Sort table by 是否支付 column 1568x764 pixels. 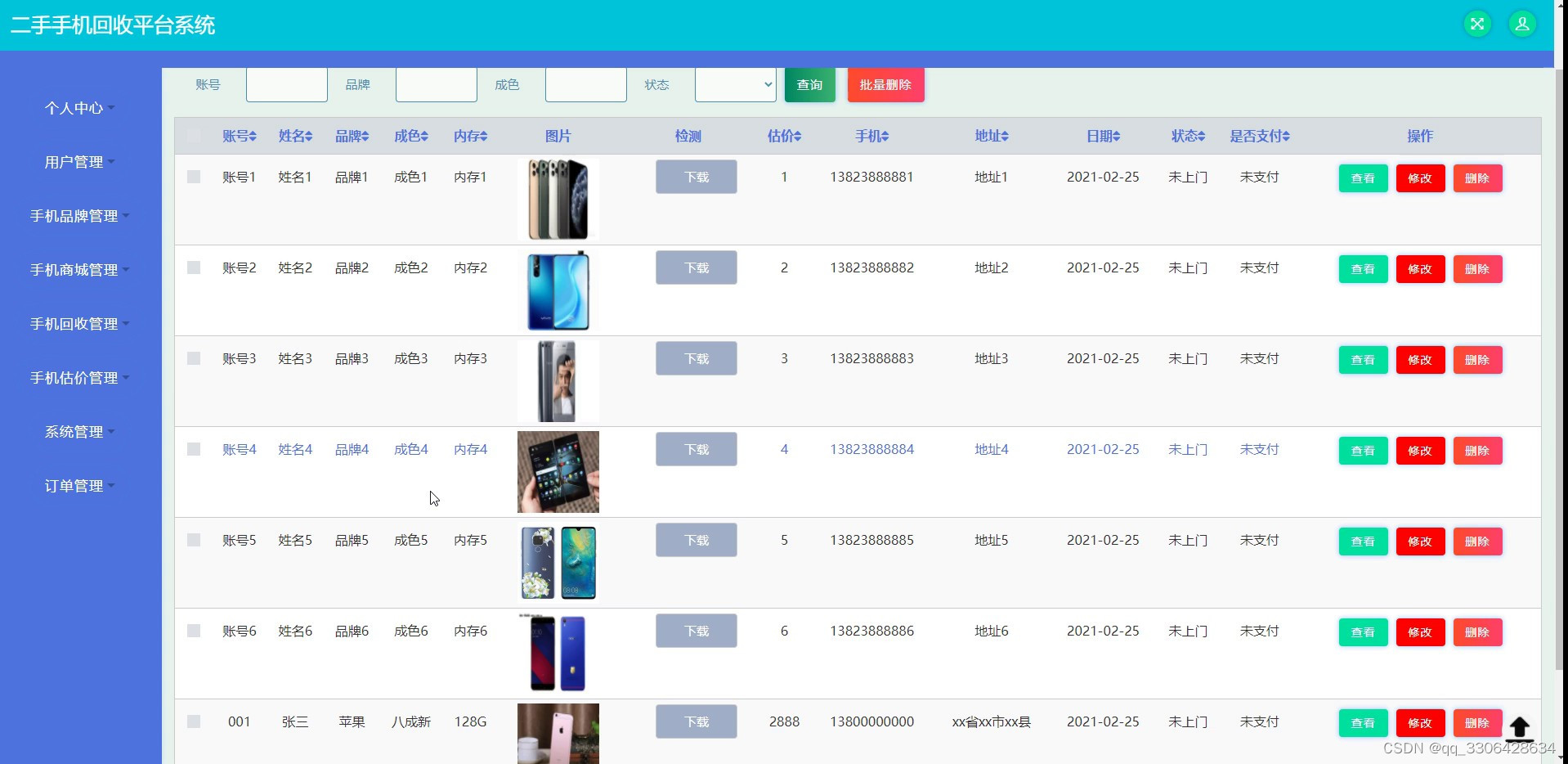(x=1260, y=136)
